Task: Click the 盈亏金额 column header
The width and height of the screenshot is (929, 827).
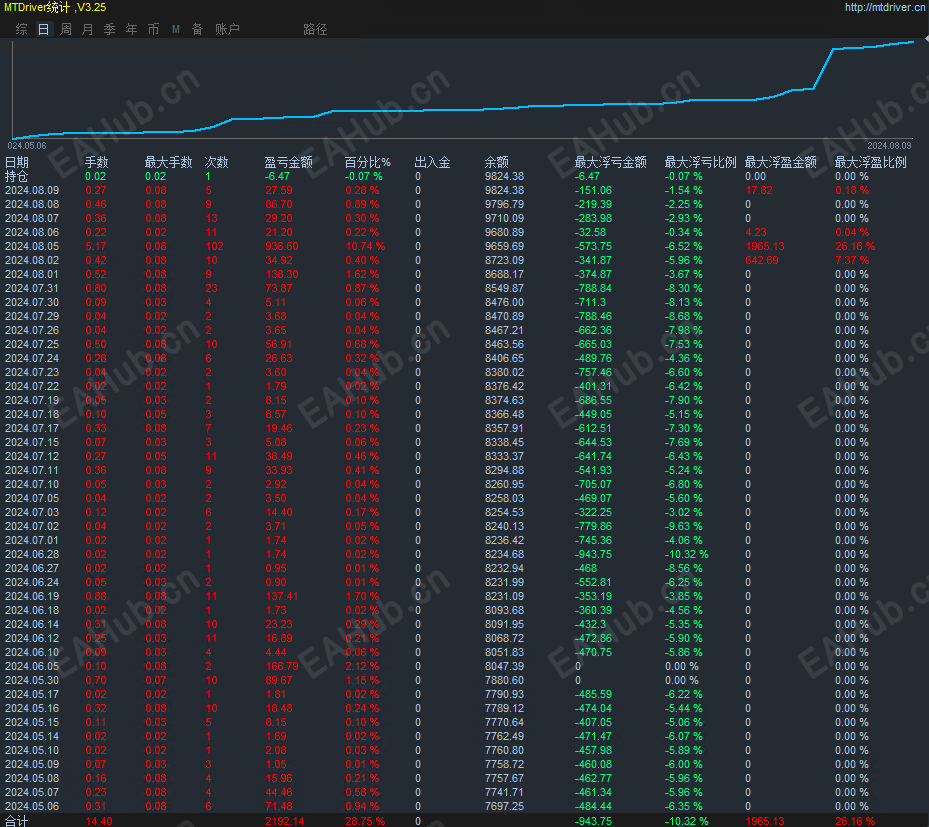Action: click(x=289, y=162)
